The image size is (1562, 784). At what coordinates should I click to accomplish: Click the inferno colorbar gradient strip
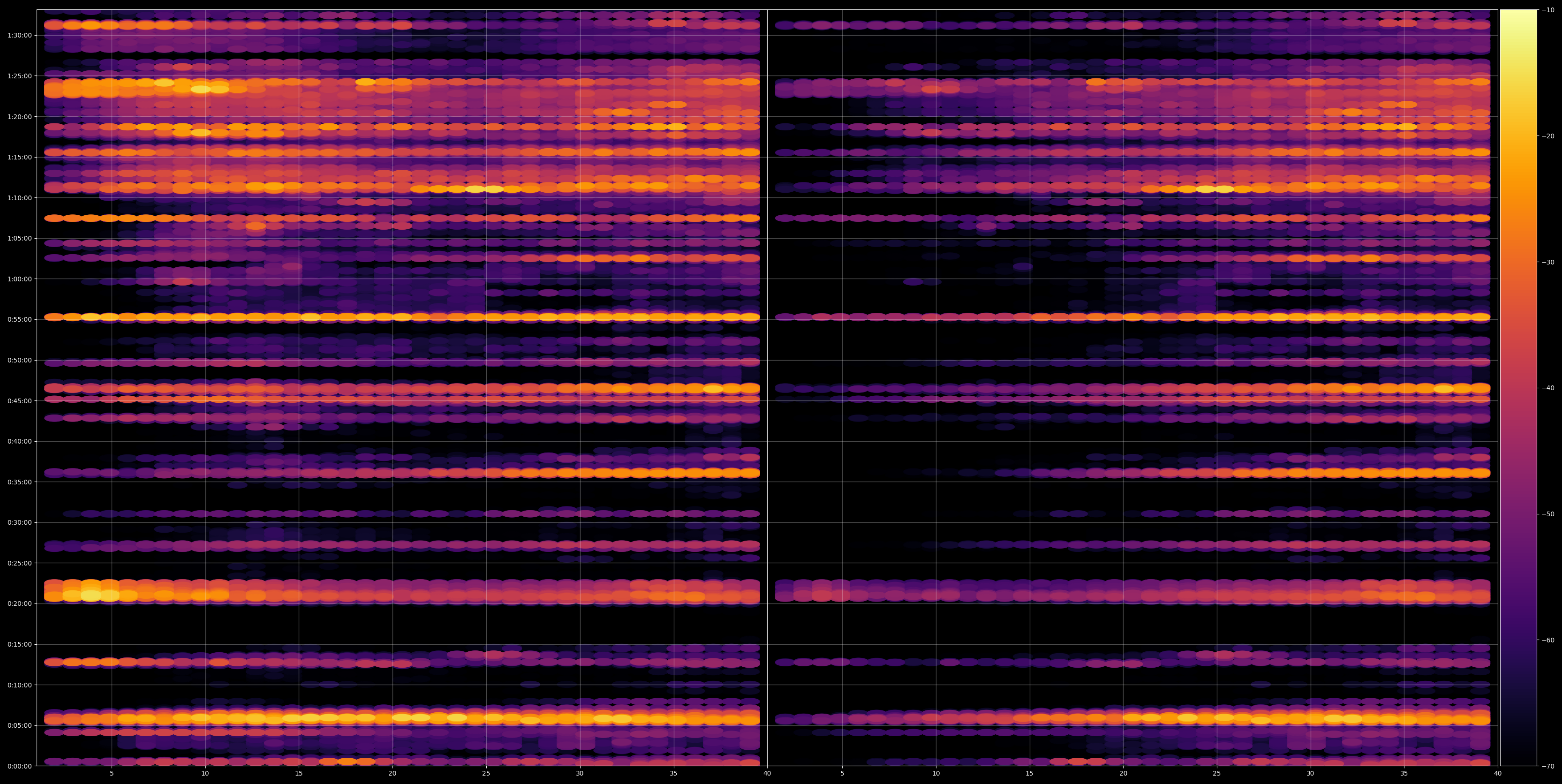point(1518,387)
